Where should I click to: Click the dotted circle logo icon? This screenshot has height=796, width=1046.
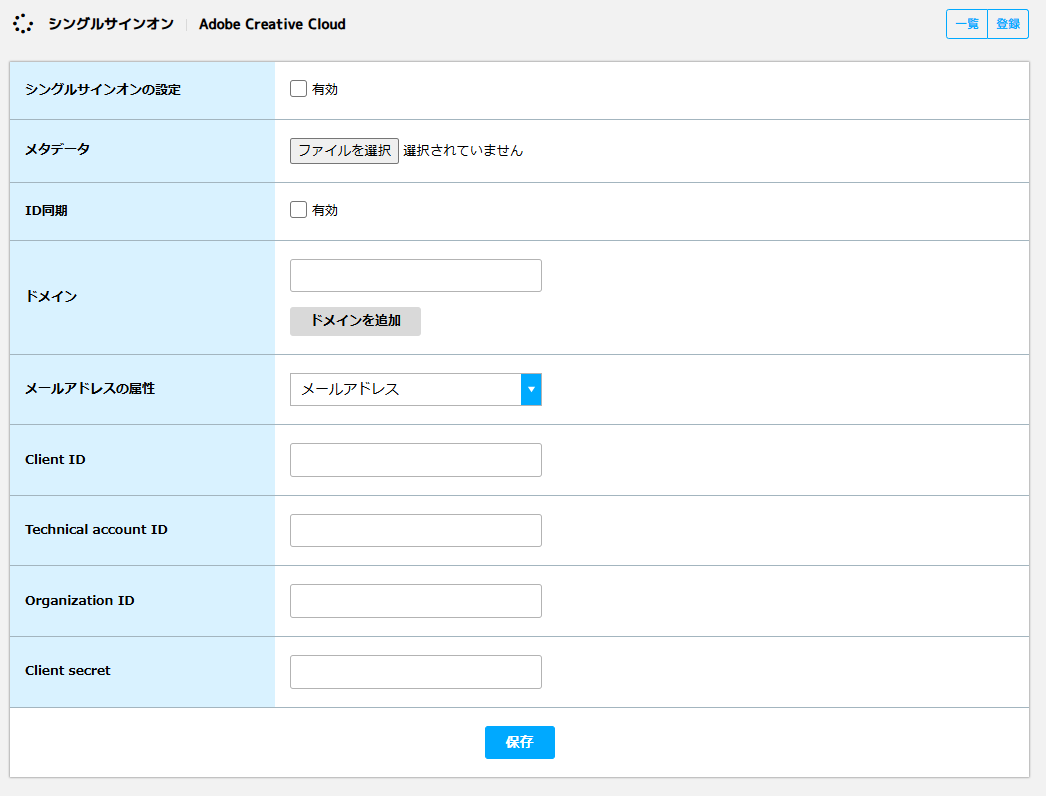(x=23, y=24)
